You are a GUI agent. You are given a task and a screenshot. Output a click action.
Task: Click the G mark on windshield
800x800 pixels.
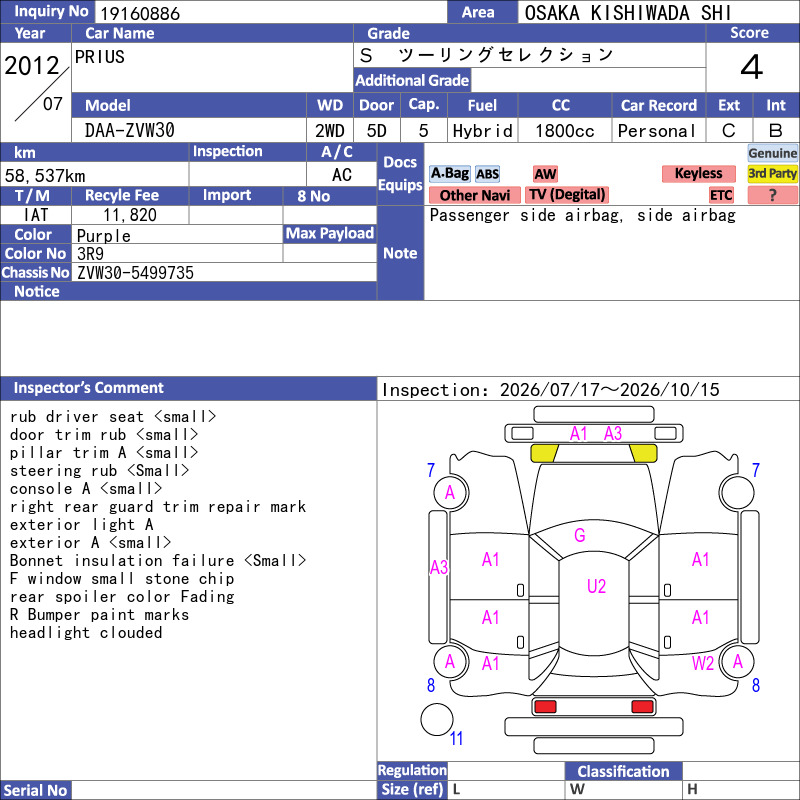pos(580,535)
